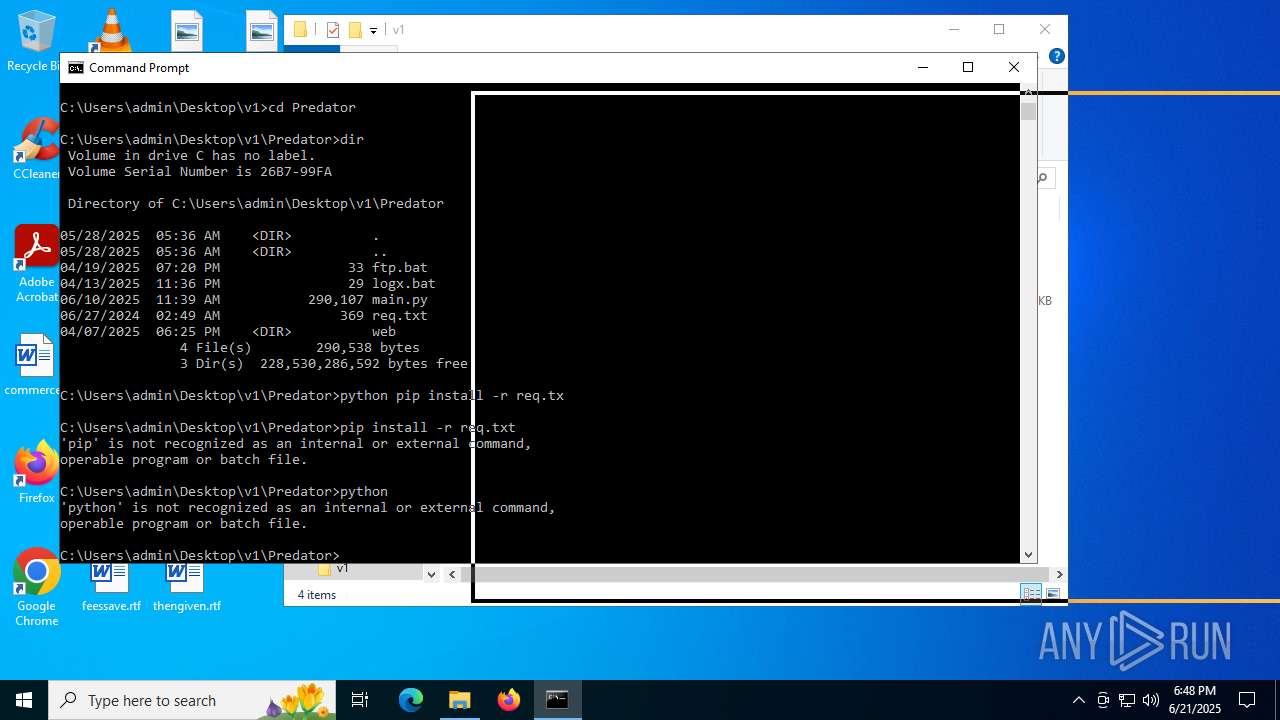Click the 'cd Predator' command line
Viewport: 1280px width, 720px height.
208,108
